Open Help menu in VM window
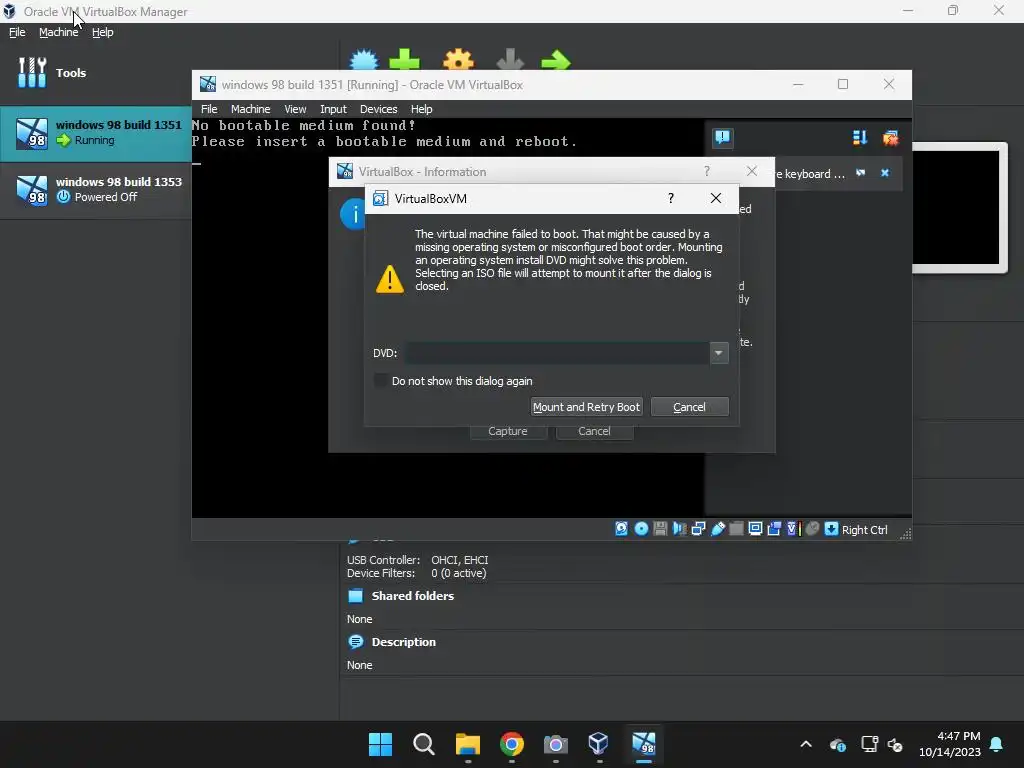Image resolution: width=1024 pixels, height=768 pixels. [421, 109]
